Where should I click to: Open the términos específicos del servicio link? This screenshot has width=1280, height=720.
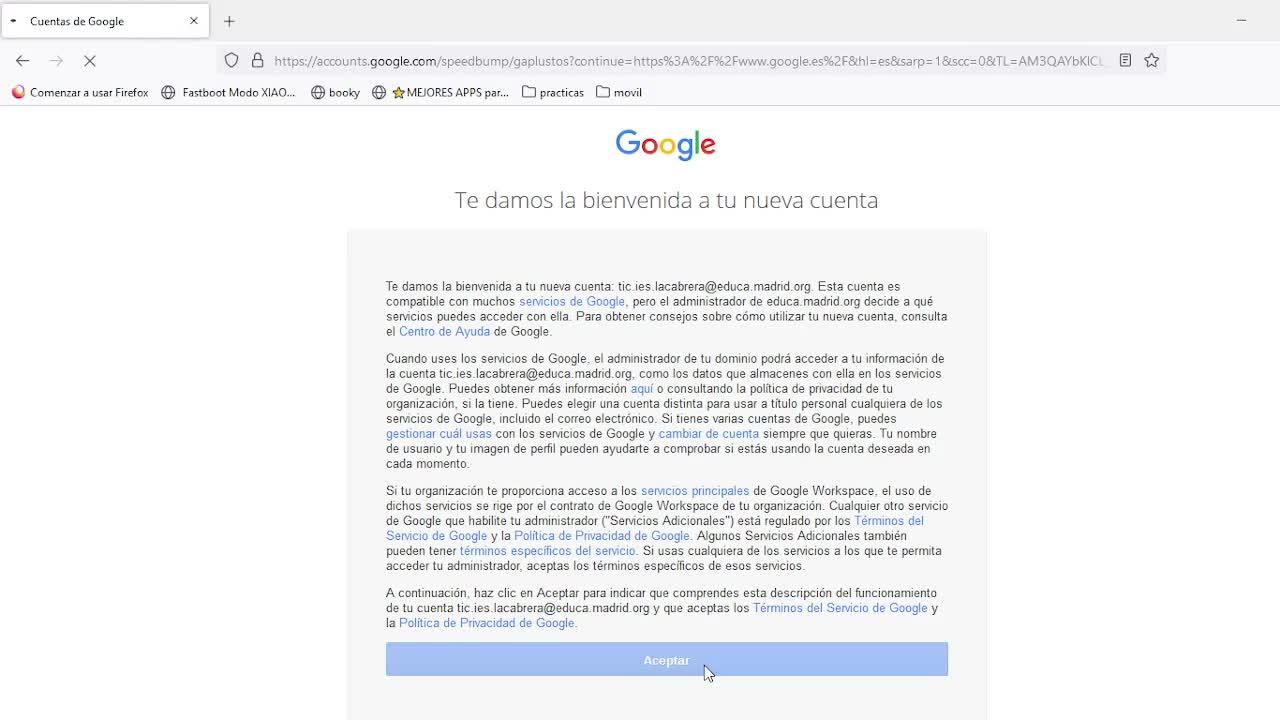coord(548,551)
